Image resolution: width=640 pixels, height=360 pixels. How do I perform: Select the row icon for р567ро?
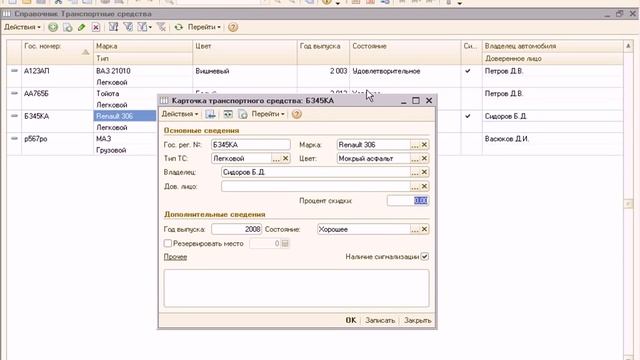pos(14,139)
